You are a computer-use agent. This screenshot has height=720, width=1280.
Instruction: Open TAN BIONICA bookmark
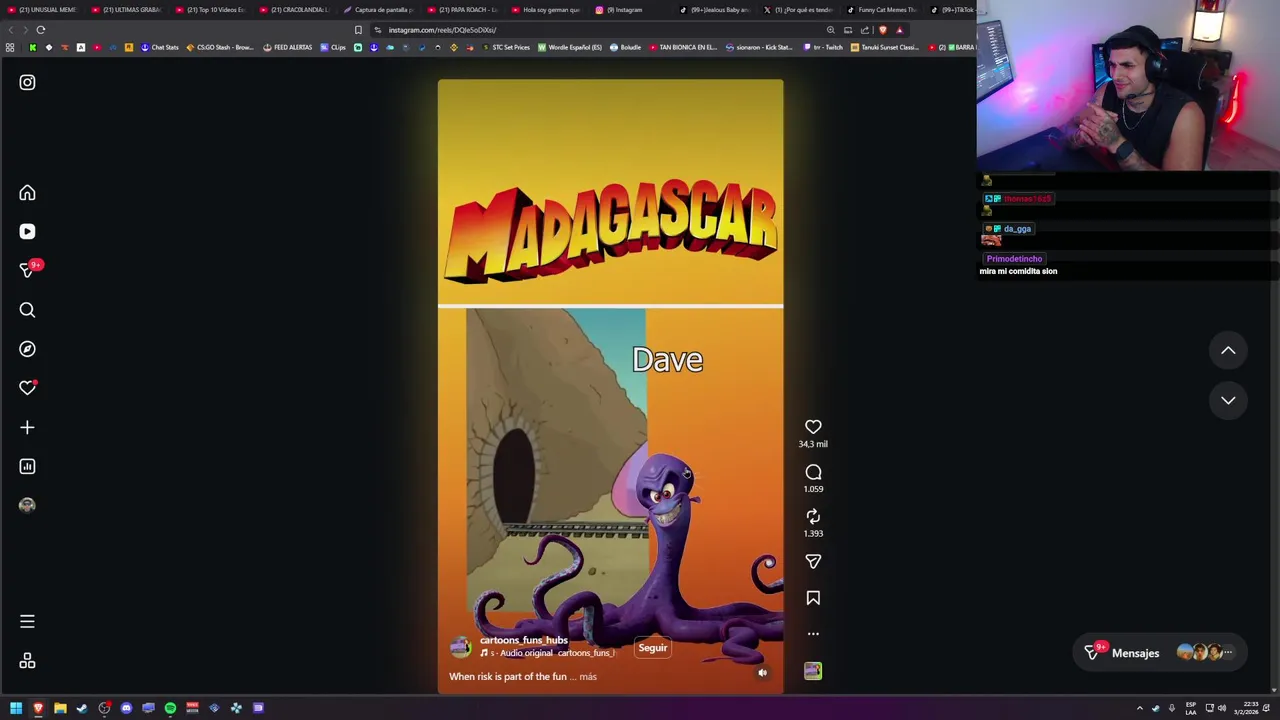[683, 47]
